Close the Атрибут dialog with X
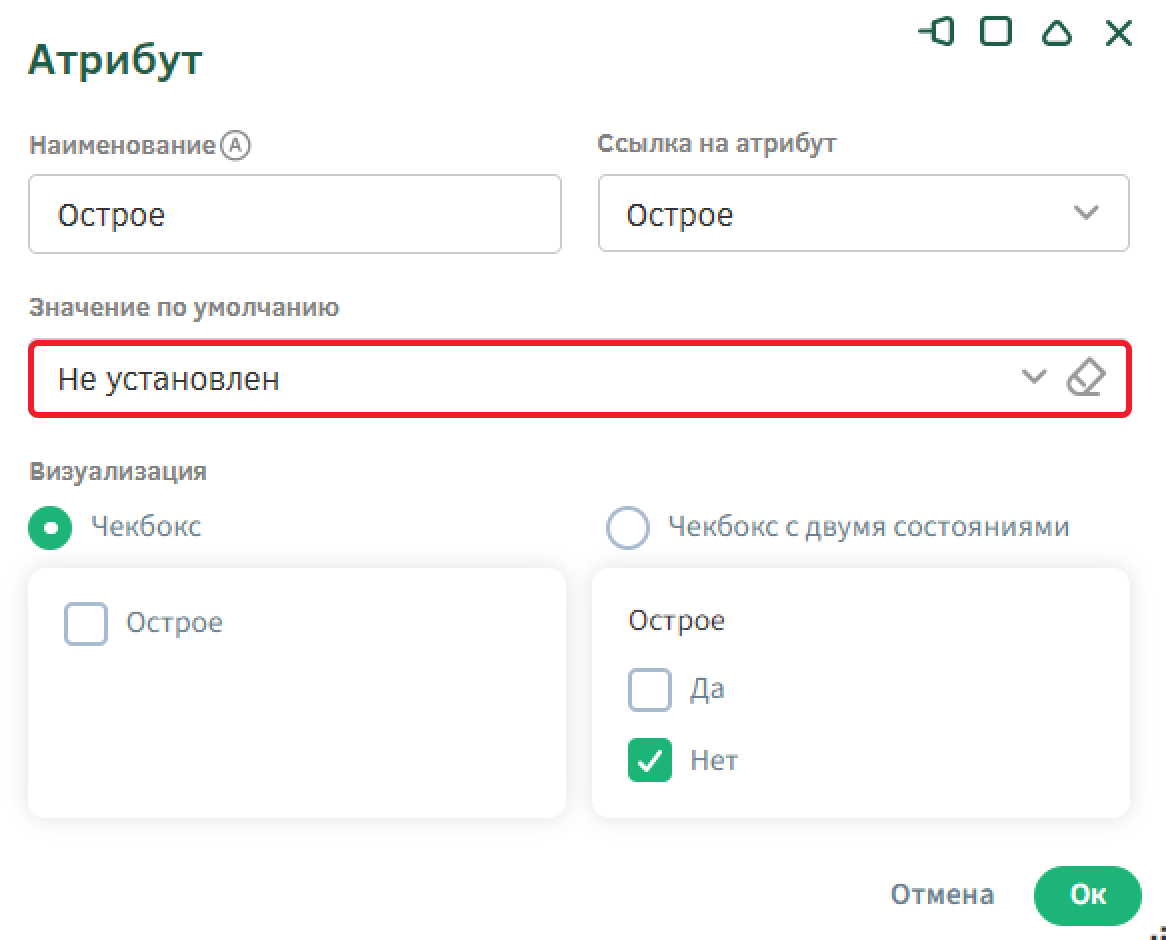 point(1118,33)
